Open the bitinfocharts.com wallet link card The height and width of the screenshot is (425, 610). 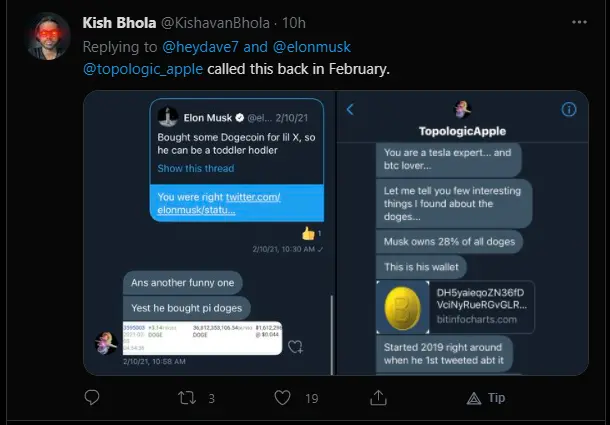point(455,307)
